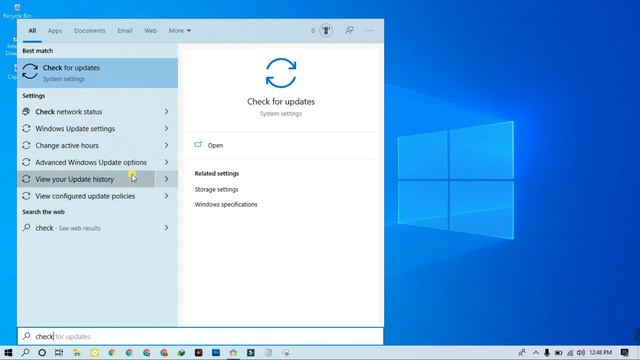Click the sync icon next to Windows Update settings

pos(26,129)
